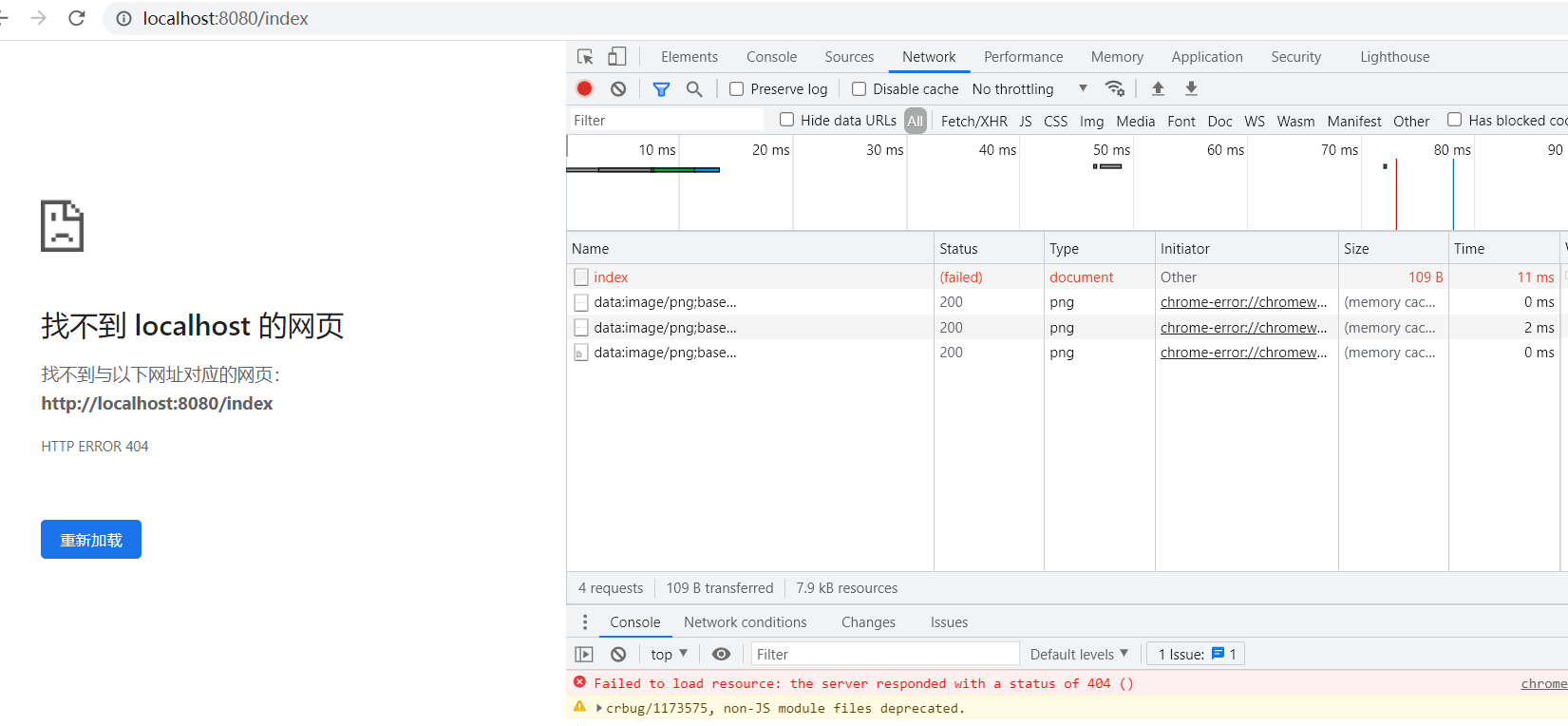Click the red load event timeline marker
1568x726 pixels.
coord(1396,194)
